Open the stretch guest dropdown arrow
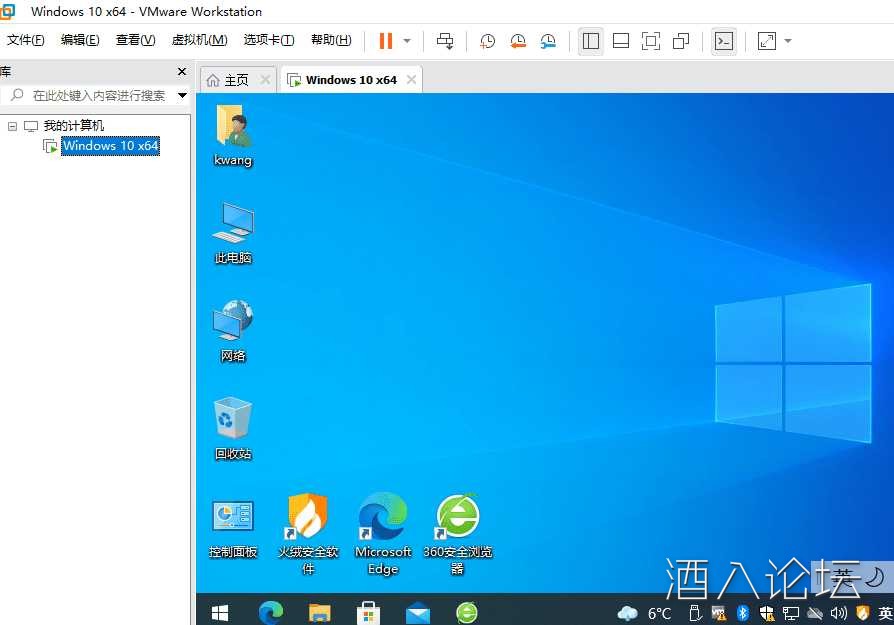Screen dimensions: 894x625 coord(788,41)
